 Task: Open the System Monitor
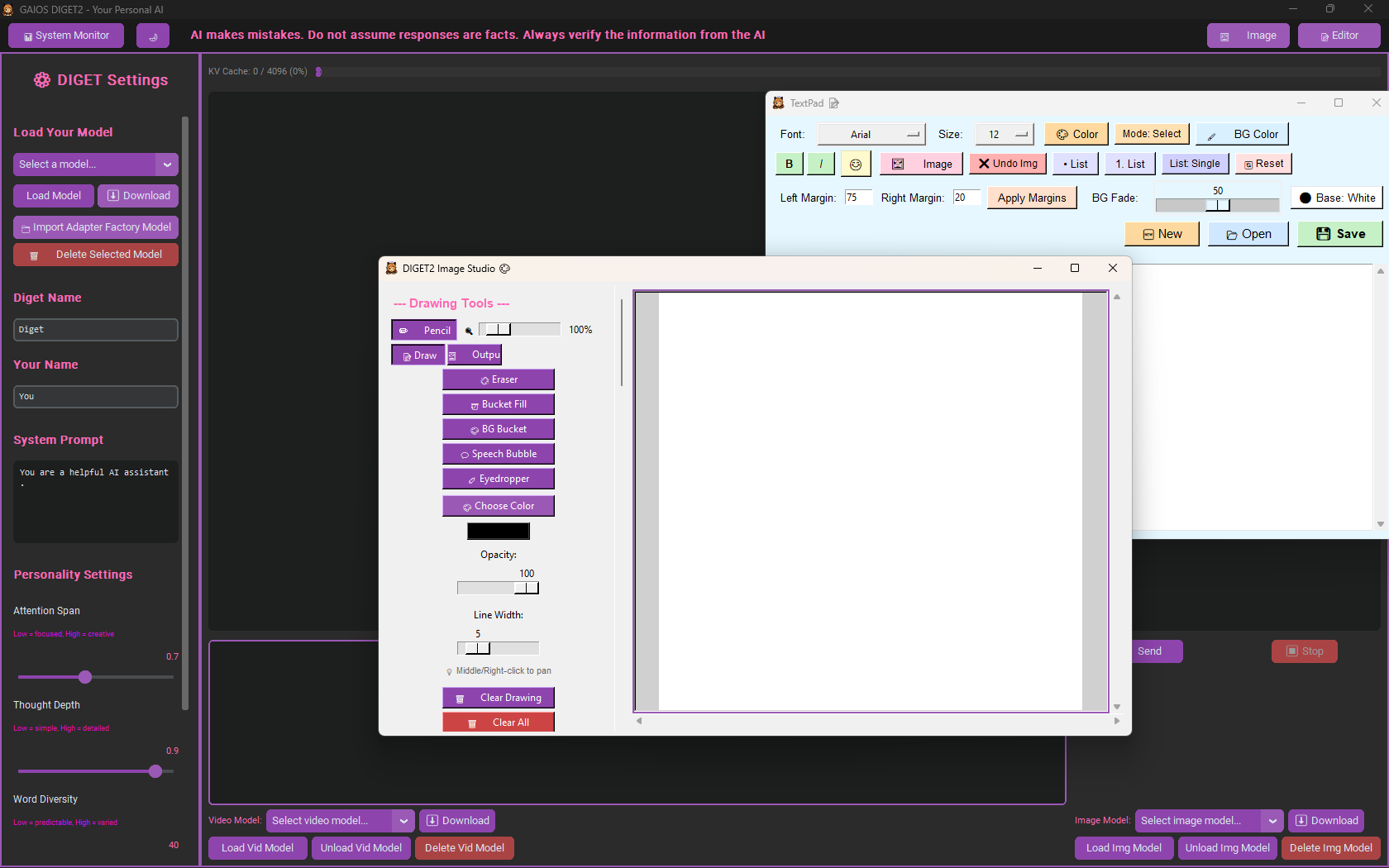click(65, 36)
